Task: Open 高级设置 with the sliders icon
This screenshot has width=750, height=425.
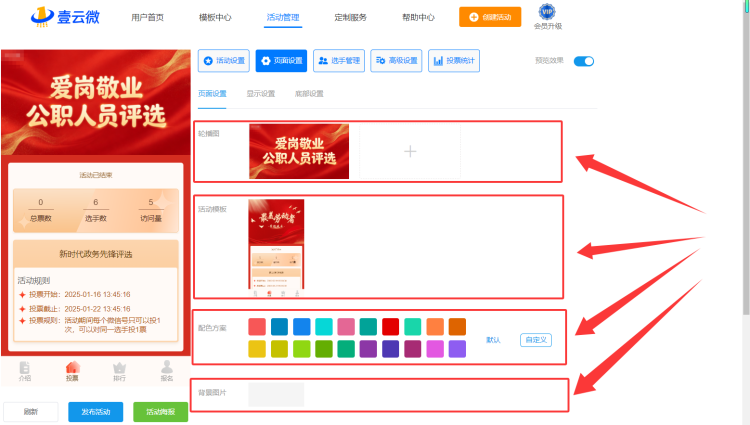Action: [x=396, y=61]
